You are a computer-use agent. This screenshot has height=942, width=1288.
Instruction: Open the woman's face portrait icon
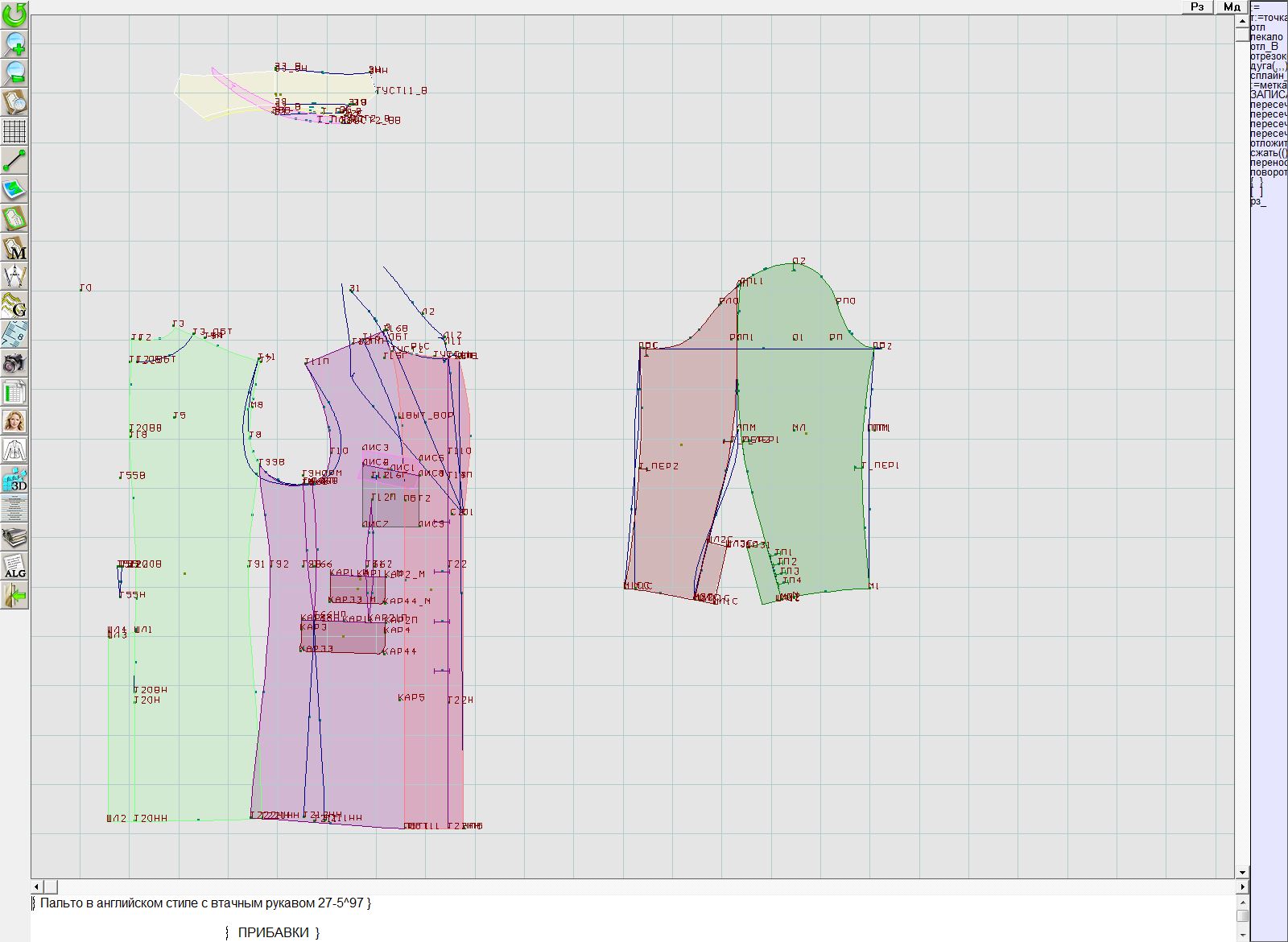coord(14,421)
